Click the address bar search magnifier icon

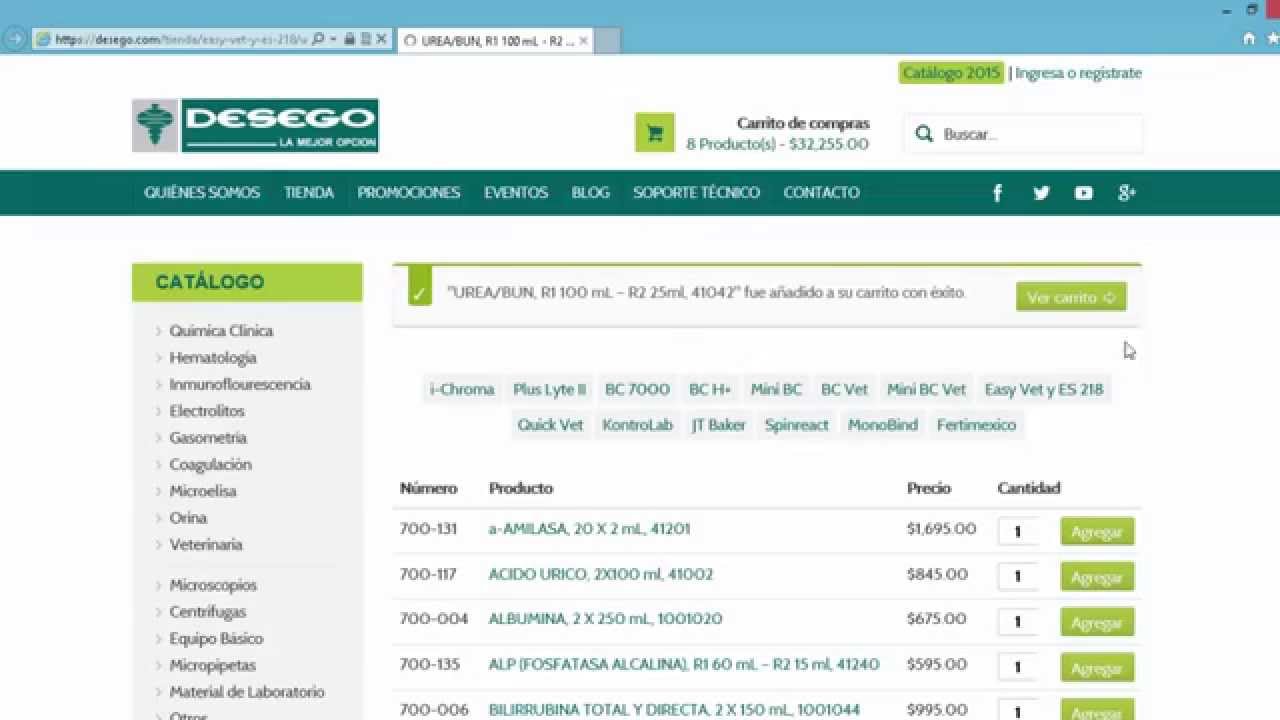pos(318,39)
